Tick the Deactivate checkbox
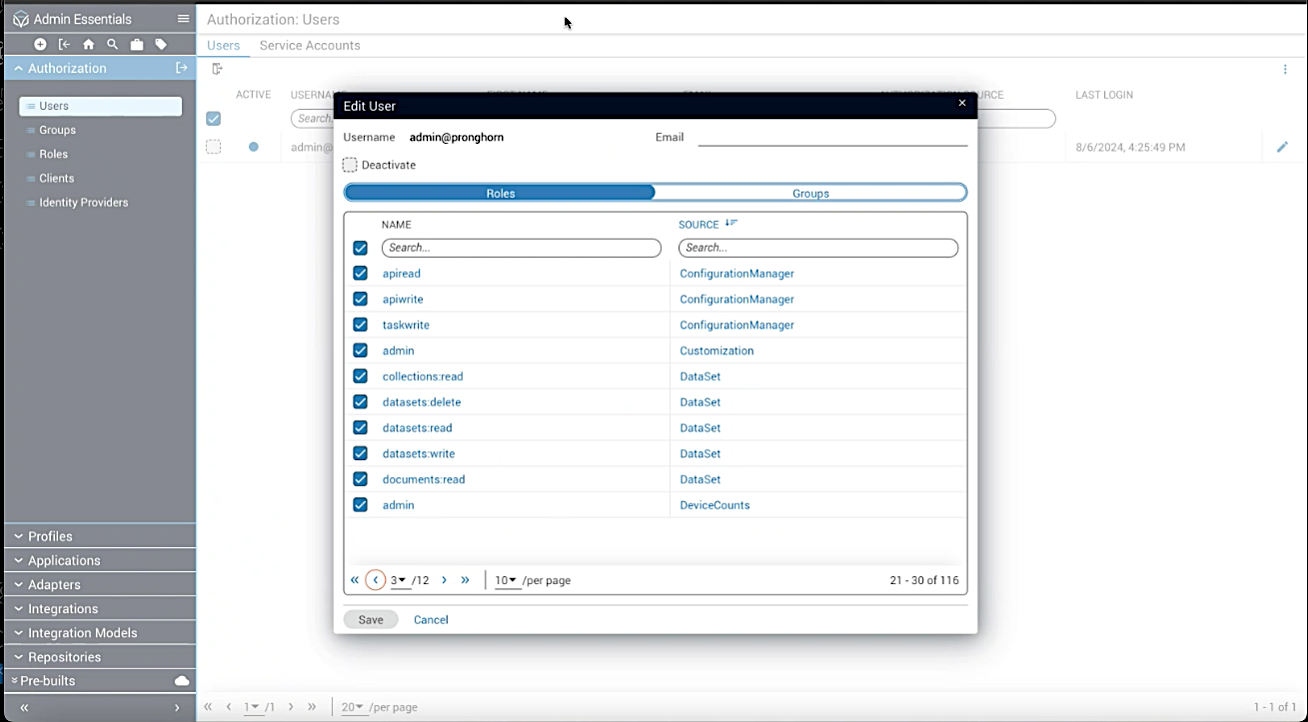 coord(350,165)
